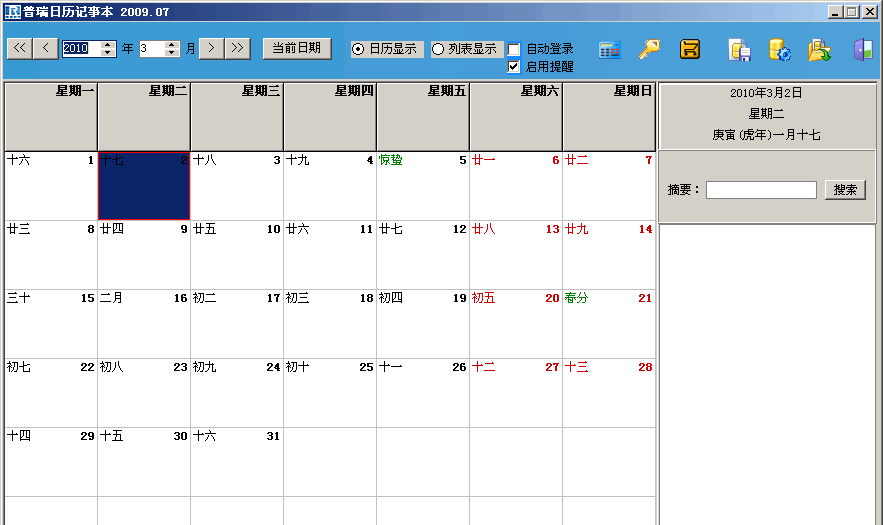Click the golden key password icon
Viewport: 883px width, 525px height.
649,50
